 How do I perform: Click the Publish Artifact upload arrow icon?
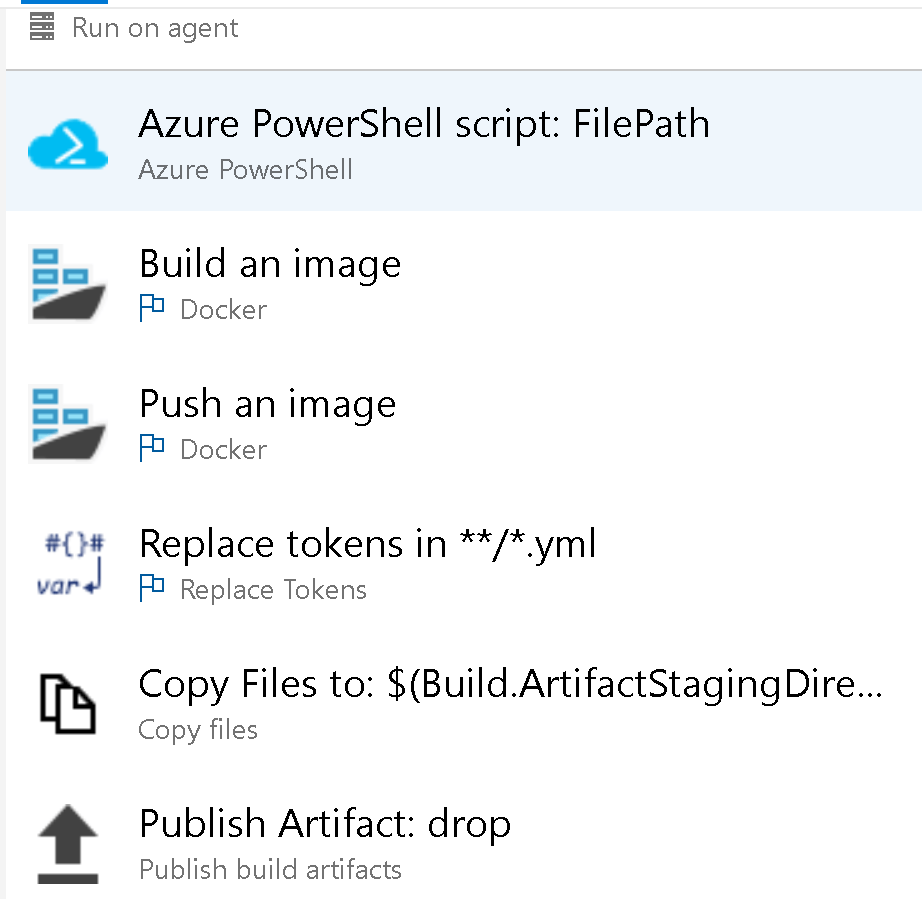pos(67,847)
